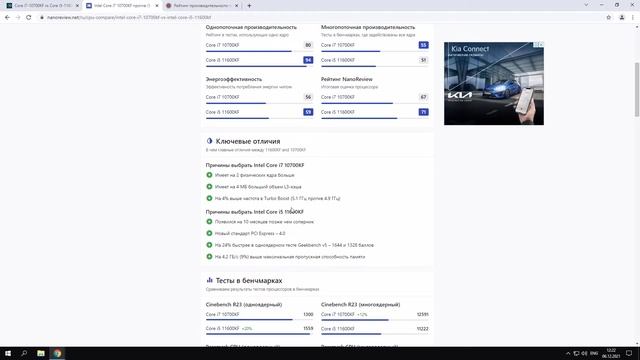This screenshot has height=360, width=640.
Task: Open the taskbar clock and date
Action: pyautogui.click(x=611, y=353)
